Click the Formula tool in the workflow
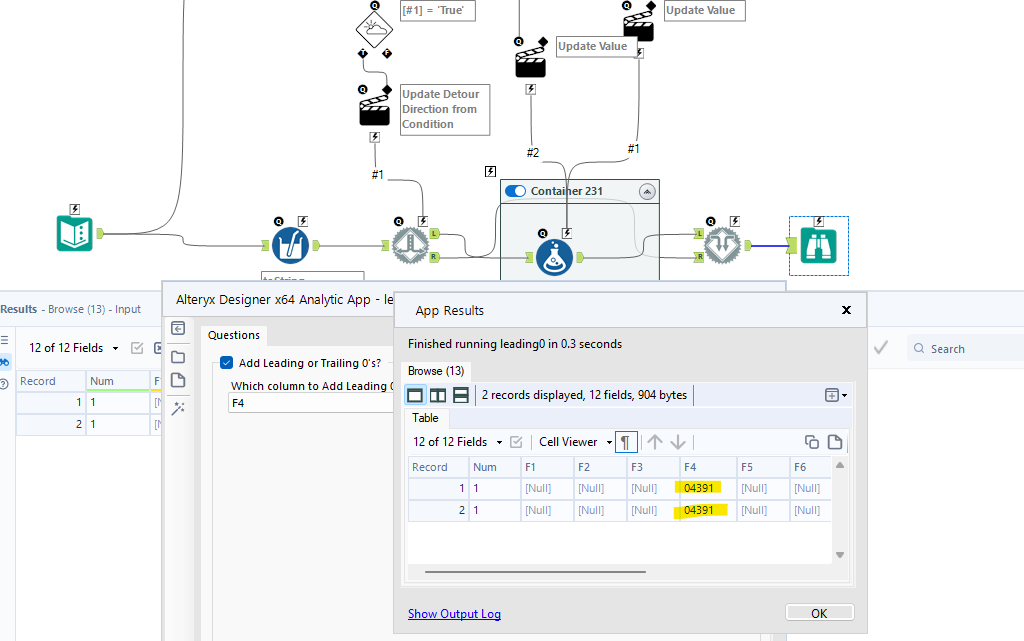This screenshot has height=641, width=1024. pyautogui.click(x=289, y=244)
